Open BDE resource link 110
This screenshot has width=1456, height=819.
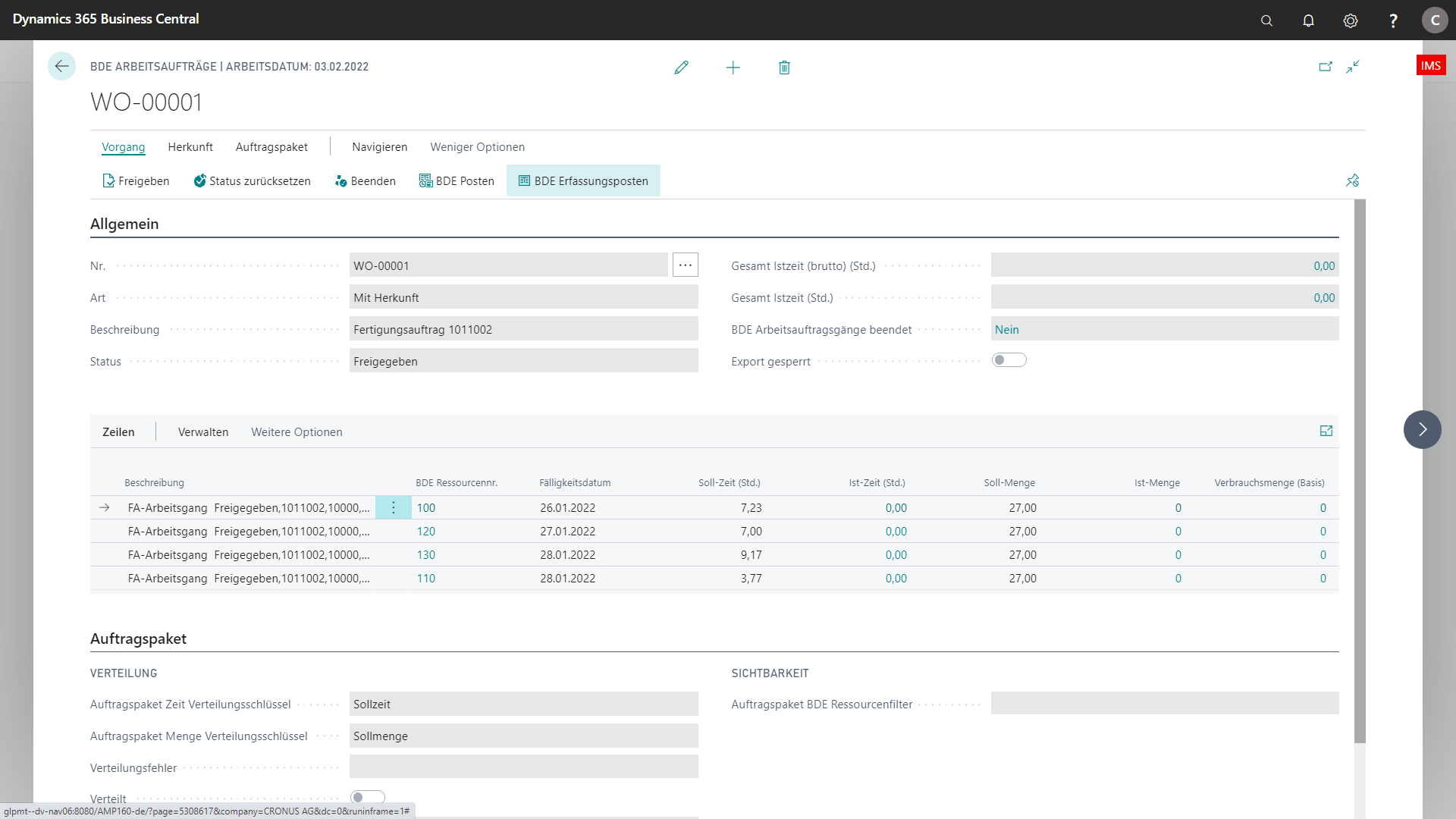click(426, 579)
